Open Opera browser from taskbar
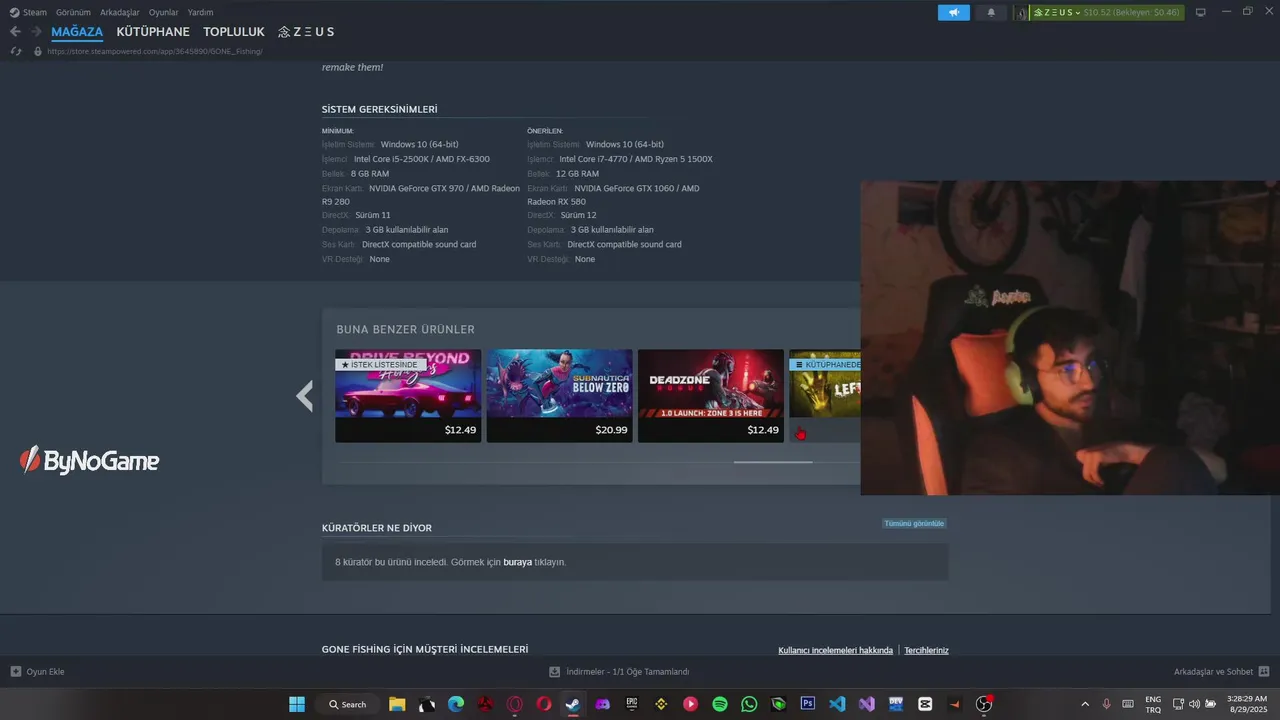The height and width of the screenshot is (720, 1280). point(544,704)
